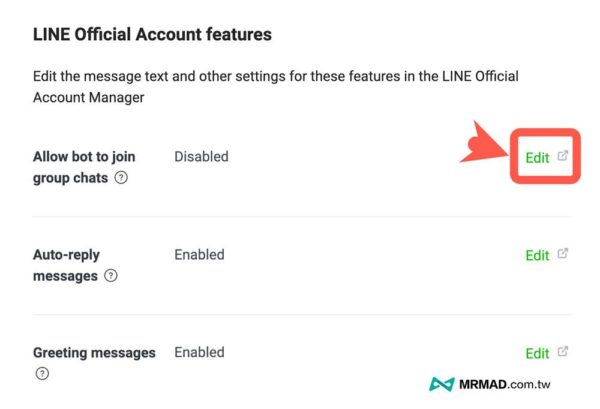Open help icon under Greeting messages
This screenshot has width=600, height=409.
42,374
